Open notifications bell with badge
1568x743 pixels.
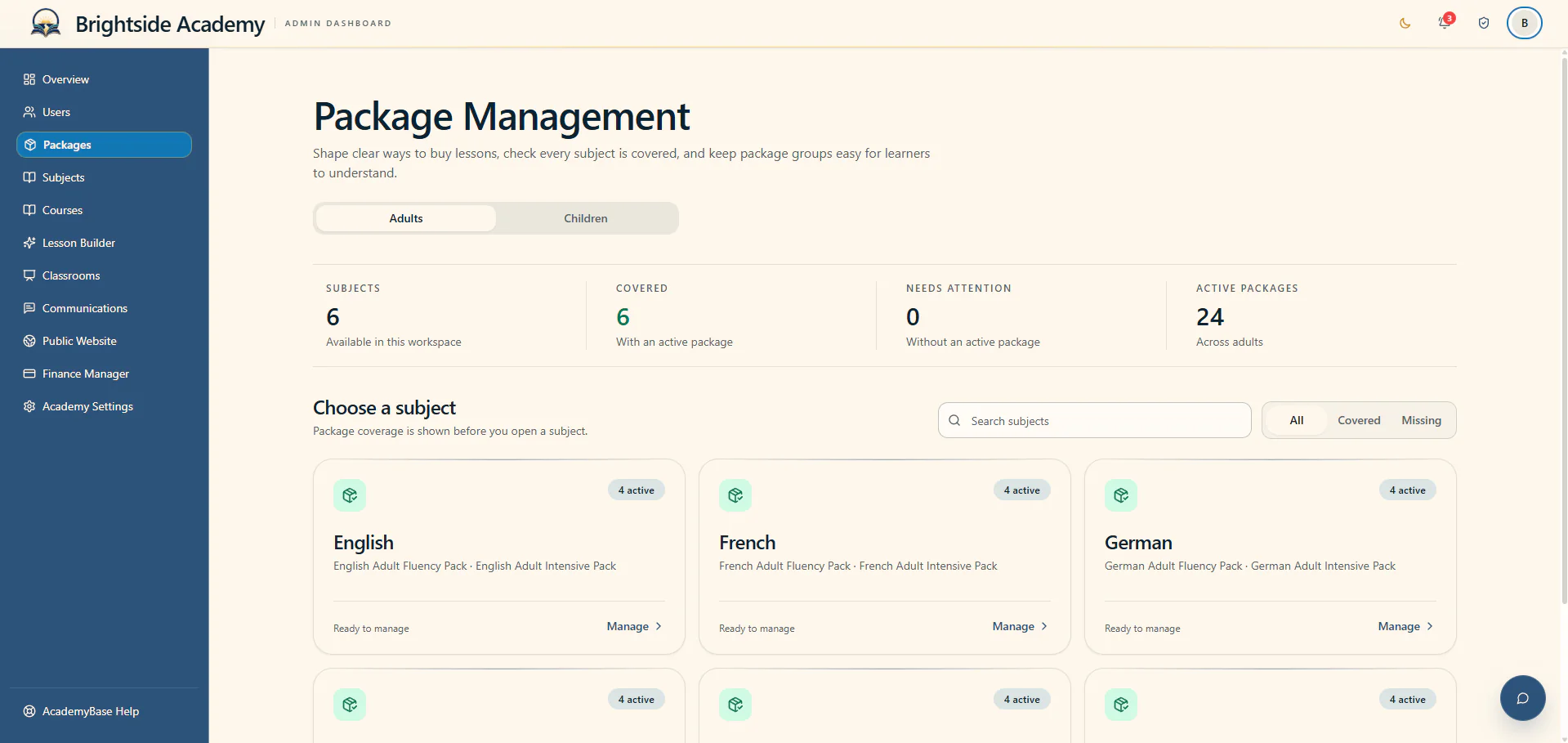click(1445, 22)
